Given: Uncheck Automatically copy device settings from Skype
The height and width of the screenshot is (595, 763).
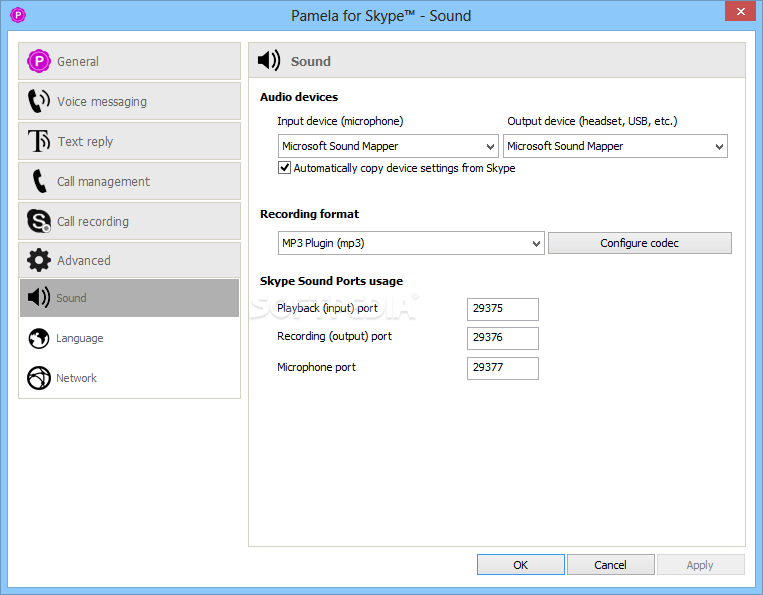Looking at the screenshot, I should [x=284, y=168].
